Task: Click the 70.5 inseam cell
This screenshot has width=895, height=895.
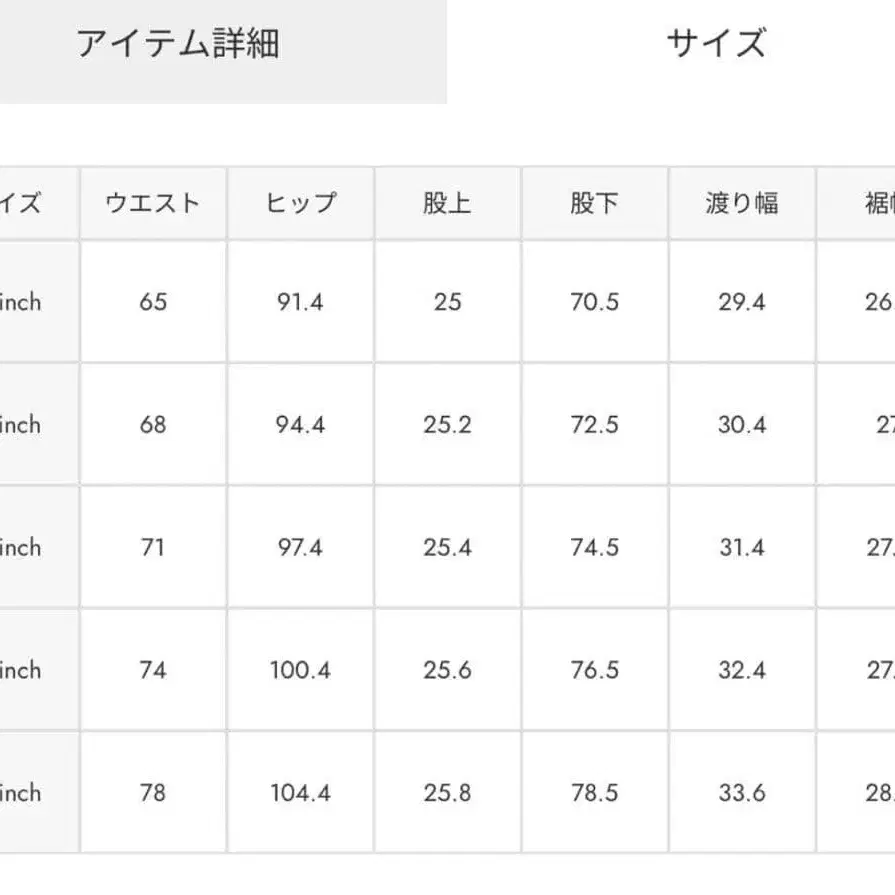Action: (594, 301)
